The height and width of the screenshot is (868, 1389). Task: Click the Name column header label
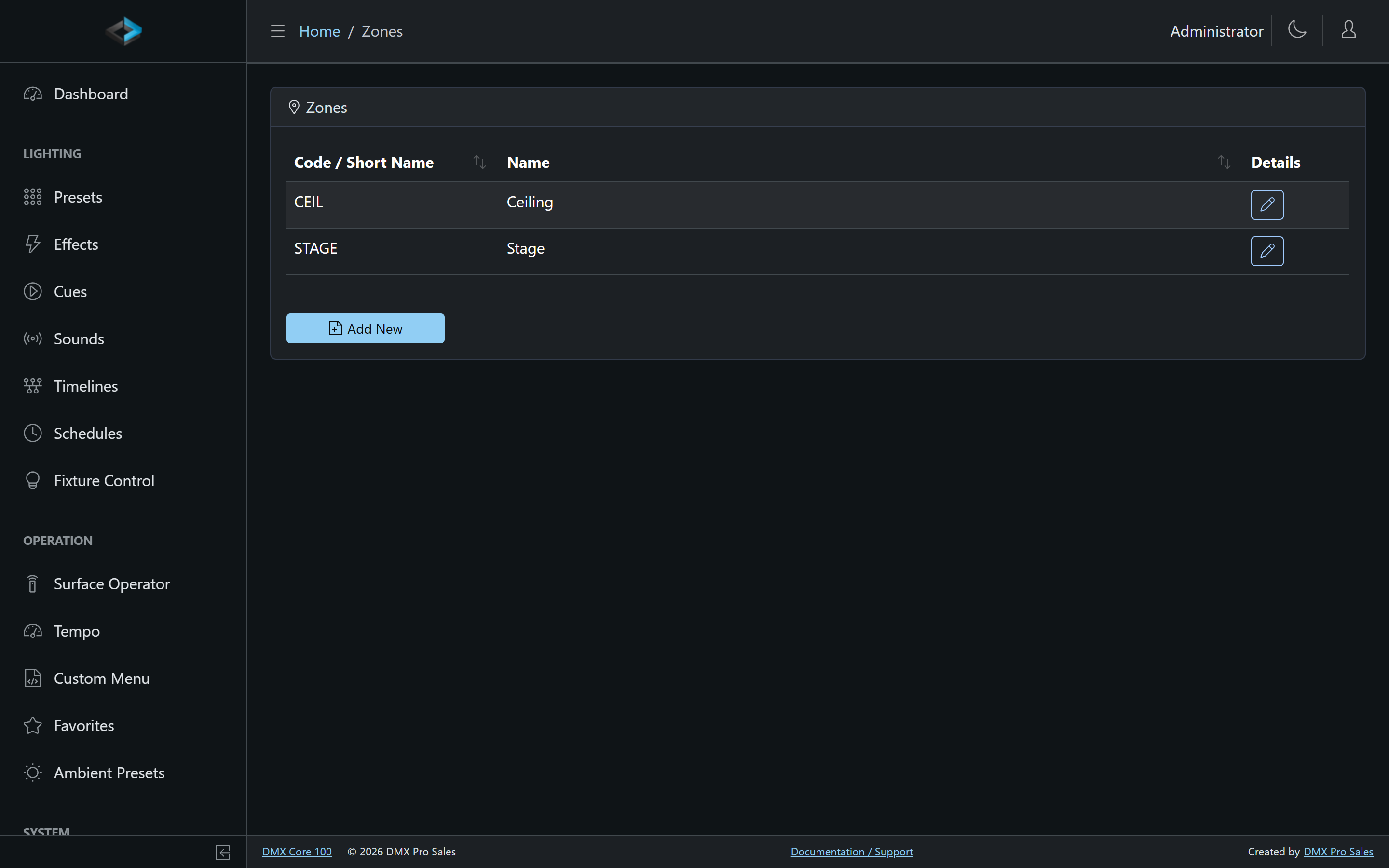[528, 163]
